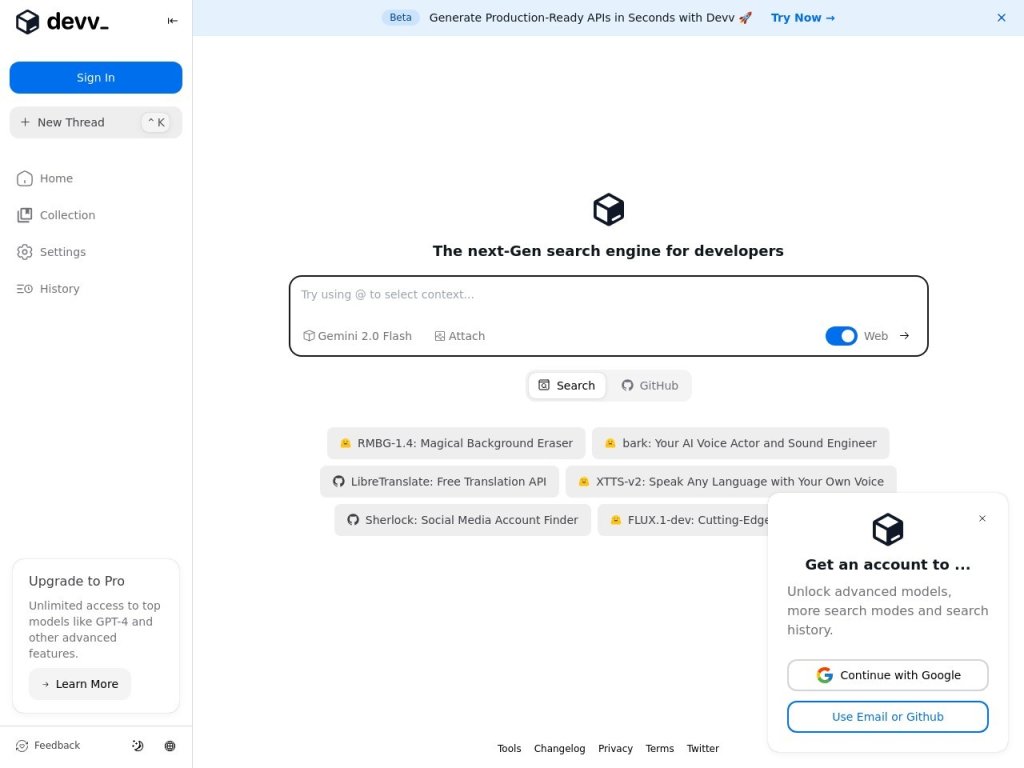Choose LibreTranslate Free Translation API suggestion
1024x768 pixels.
click(440, 481)
